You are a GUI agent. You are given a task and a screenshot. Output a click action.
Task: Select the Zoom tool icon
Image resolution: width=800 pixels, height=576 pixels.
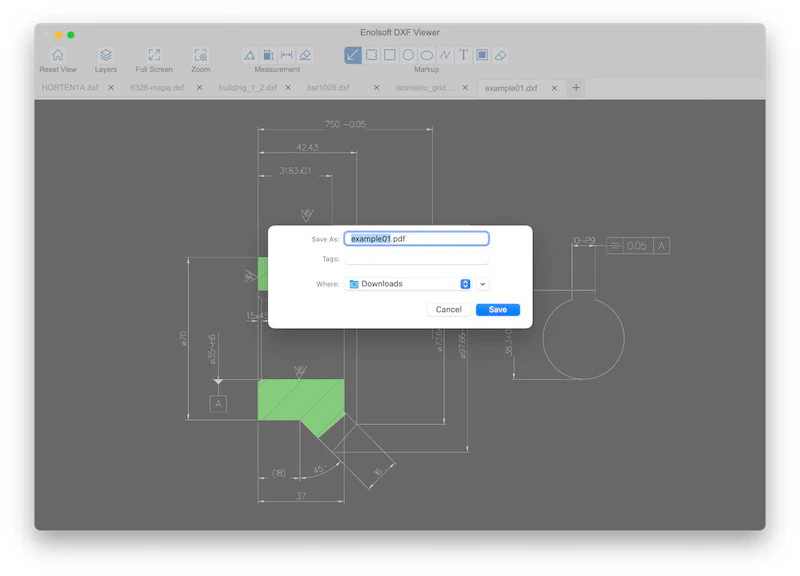click(200, 55)
